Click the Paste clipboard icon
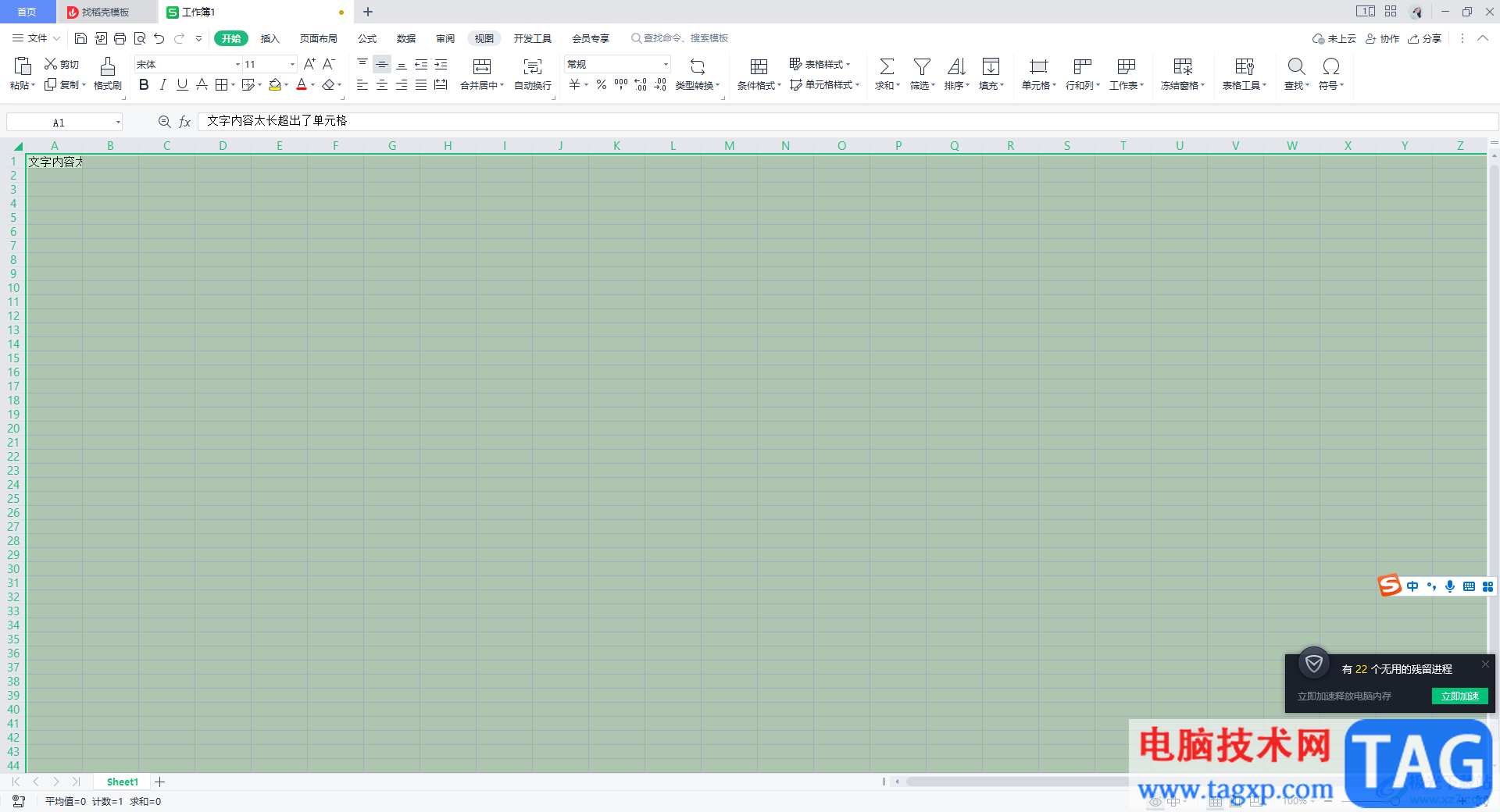This screenshot has height=812, width=1500. click(x=23, y=66)
